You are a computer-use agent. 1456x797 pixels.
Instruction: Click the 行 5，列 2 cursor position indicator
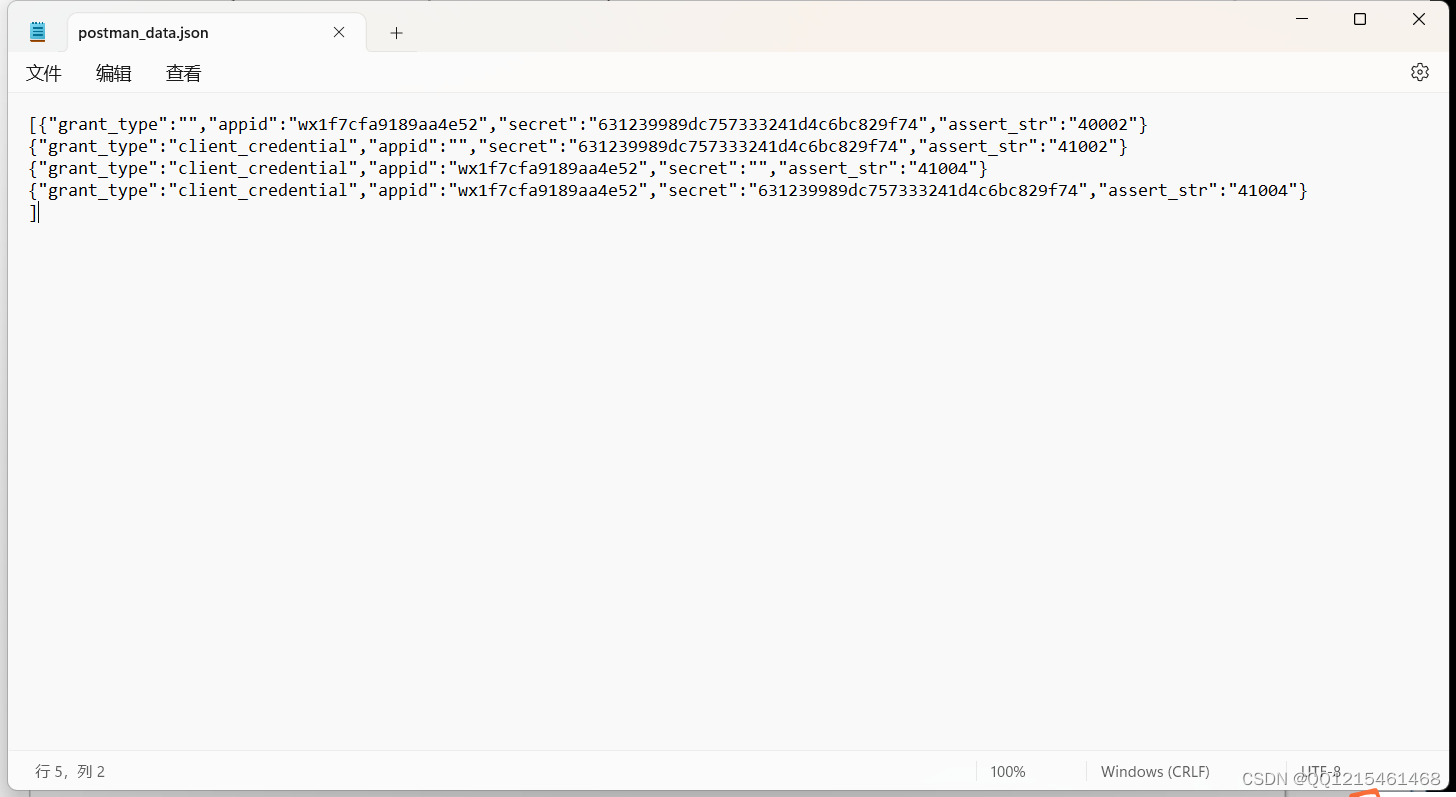pos(70,772)
